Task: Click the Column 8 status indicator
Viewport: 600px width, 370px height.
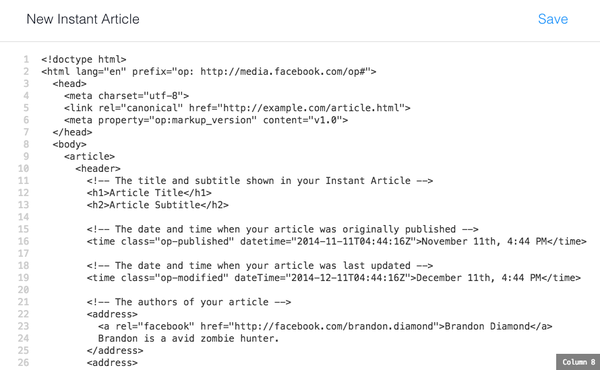Action: click(578, 362)
